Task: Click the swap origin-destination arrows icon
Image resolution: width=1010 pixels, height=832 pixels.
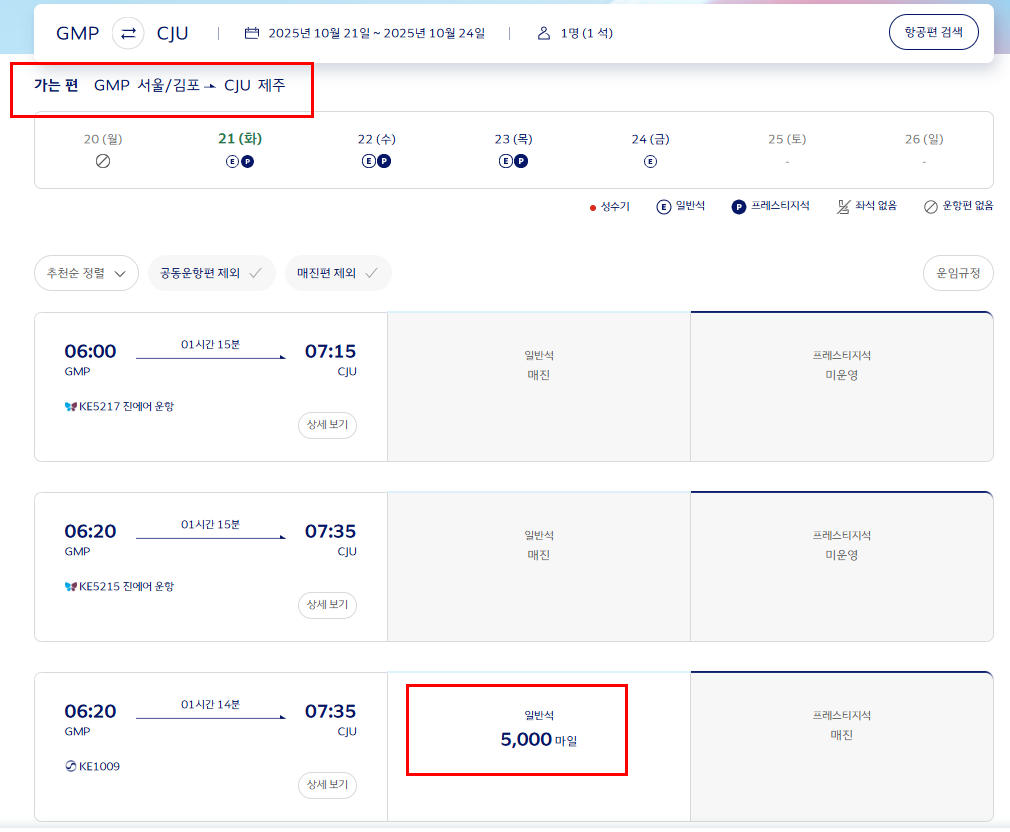Action: (x=128, y=31)
